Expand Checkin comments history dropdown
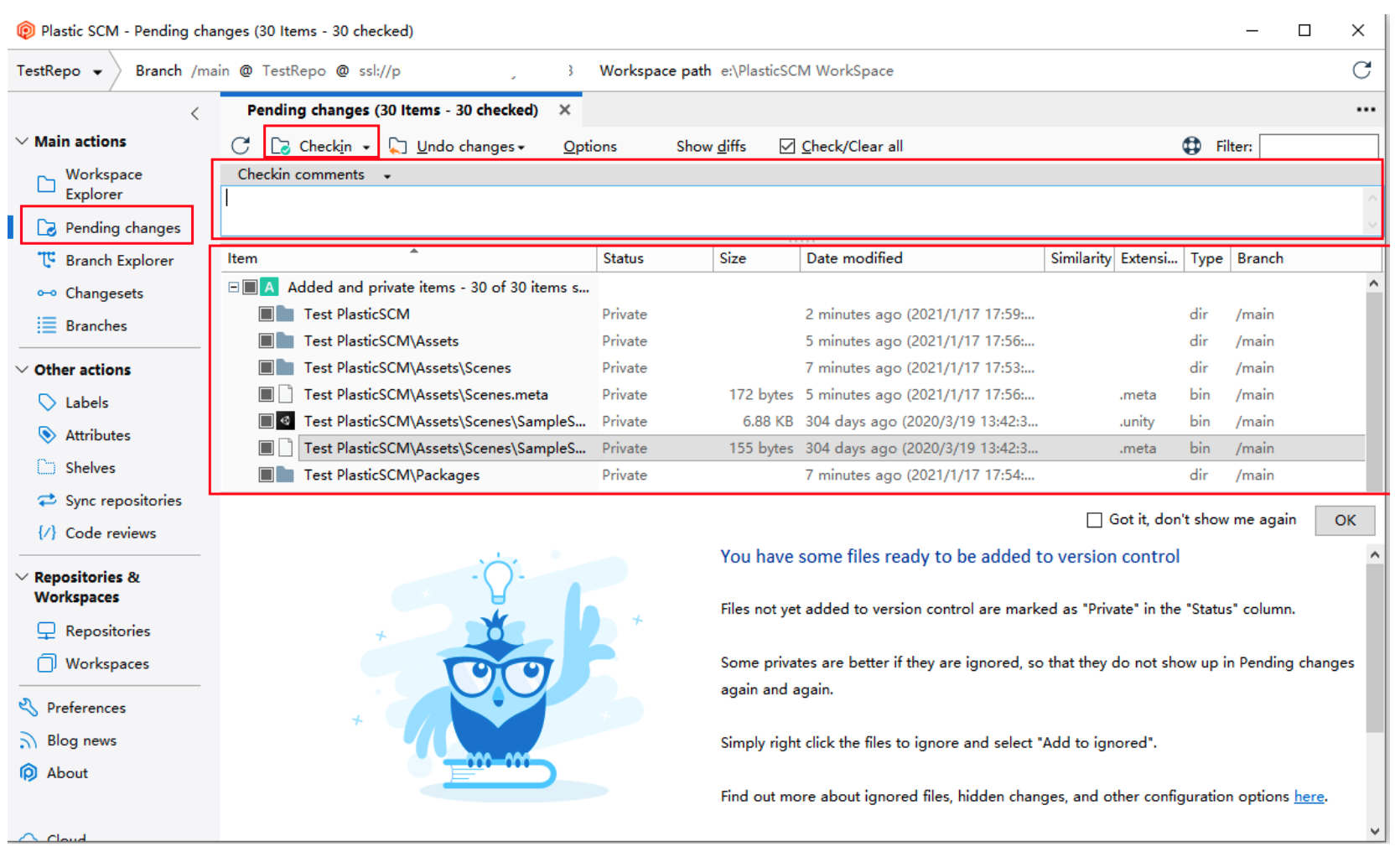Viewport: 1400px width, 852px height. (387, 176)
